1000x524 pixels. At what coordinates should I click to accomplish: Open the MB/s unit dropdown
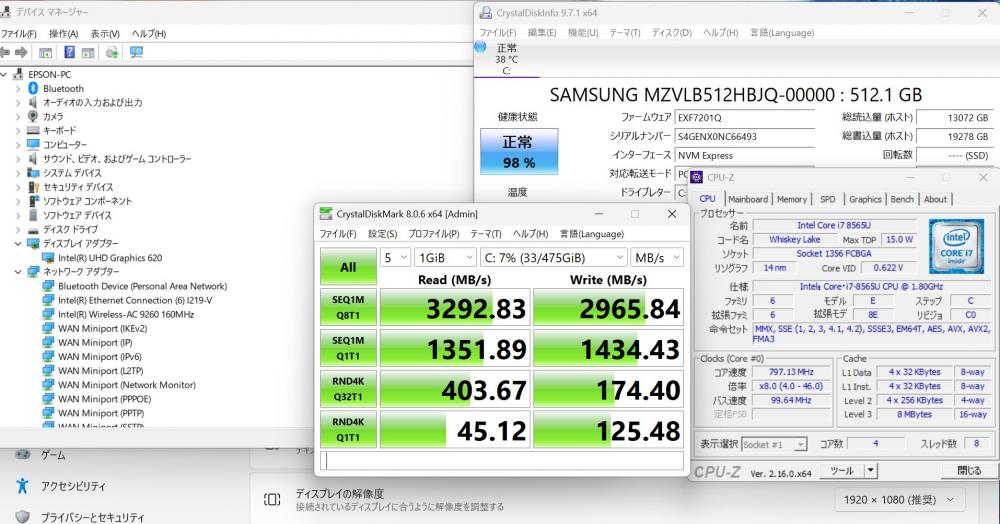click(657, 258)
